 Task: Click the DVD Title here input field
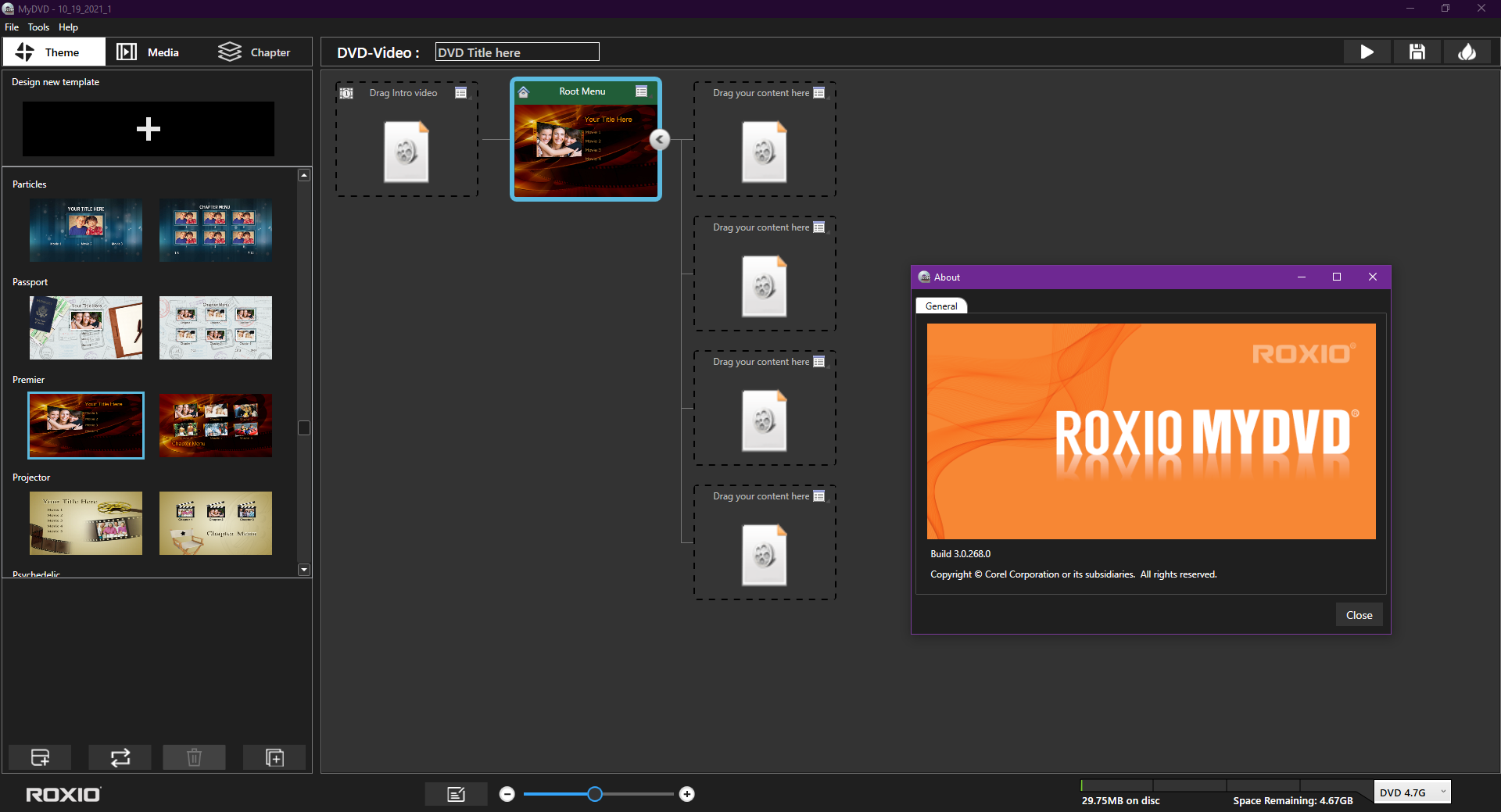tap(517, 52)
